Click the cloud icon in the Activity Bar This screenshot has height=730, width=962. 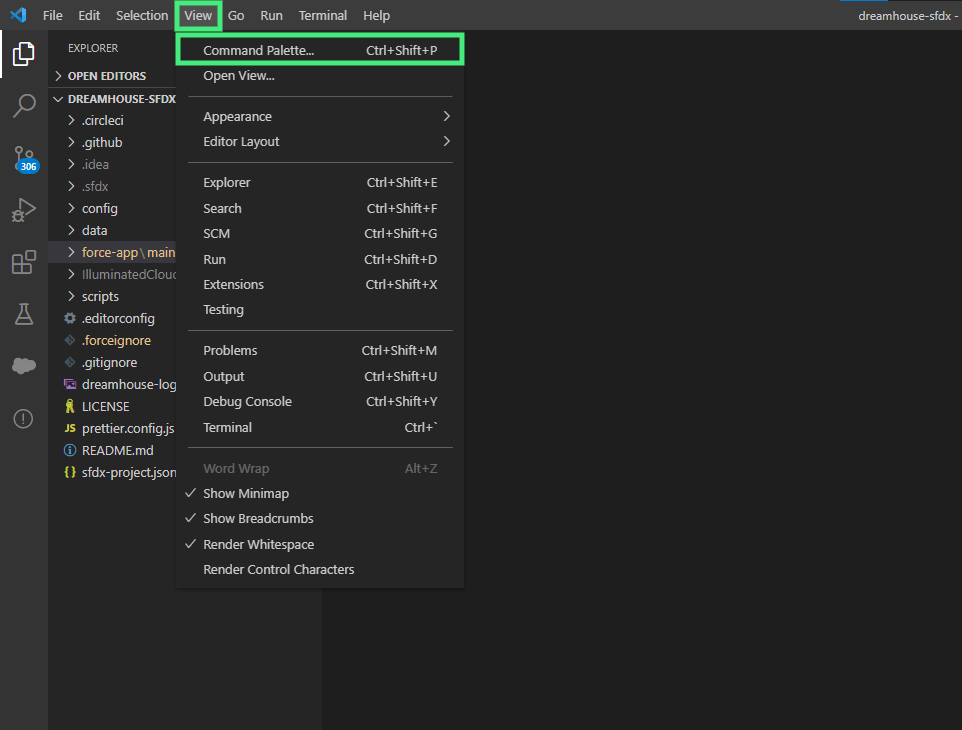[23, 366]
